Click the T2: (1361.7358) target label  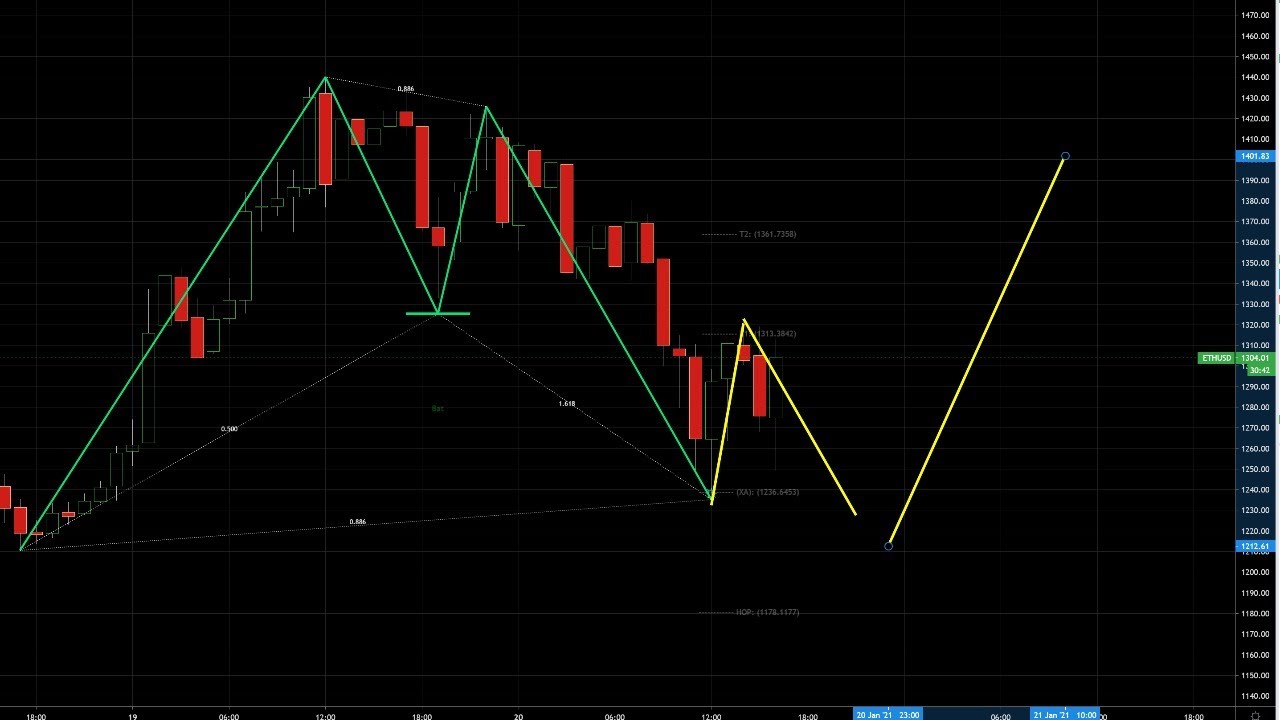click(767, 234)
